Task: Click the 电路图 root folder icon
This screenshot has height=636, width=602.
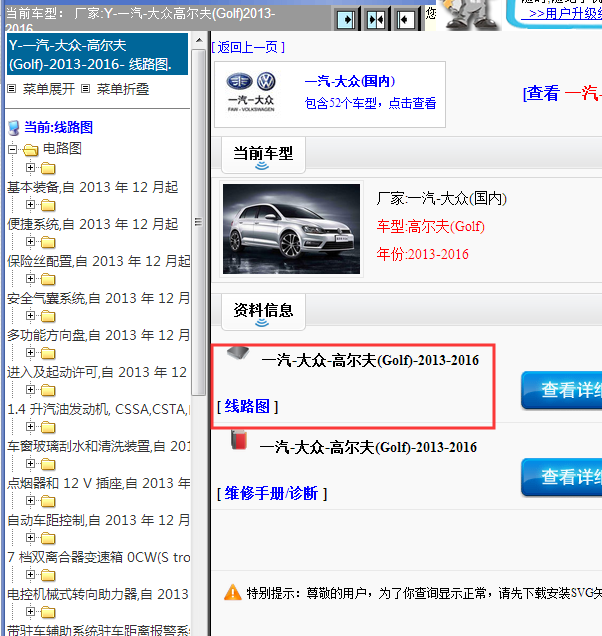Action: click(x=30, y=149)
